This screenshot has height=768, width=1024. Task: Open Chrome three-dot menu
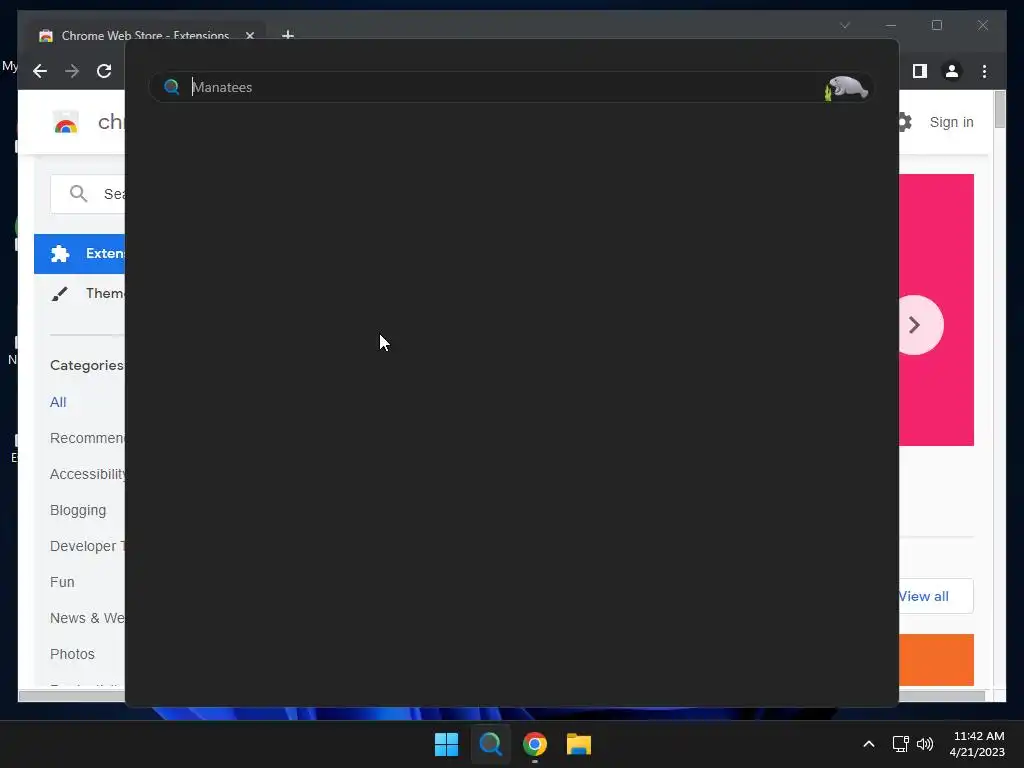984,71
